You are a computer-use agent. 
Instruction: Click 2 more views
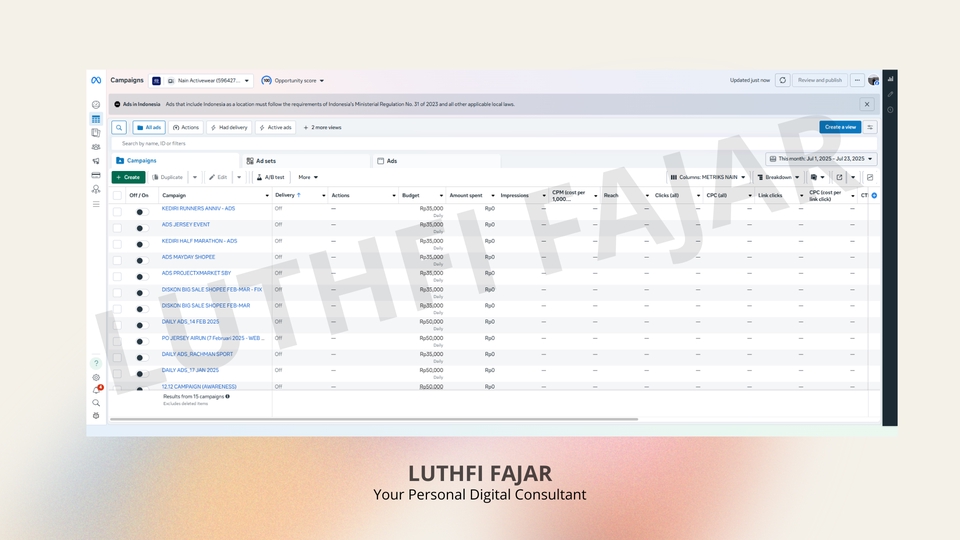coord(323,127)
